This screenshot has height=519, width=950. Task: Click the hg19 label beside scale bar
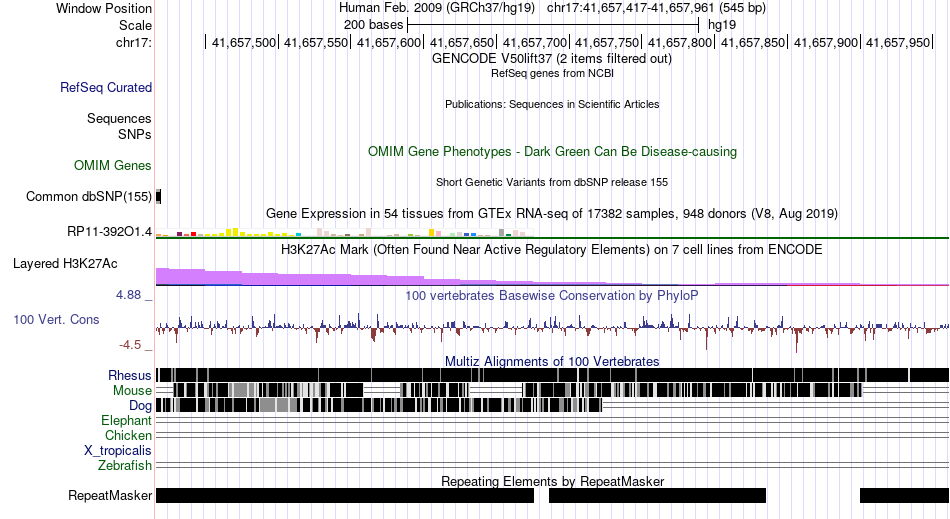click(x=722, y=25)
